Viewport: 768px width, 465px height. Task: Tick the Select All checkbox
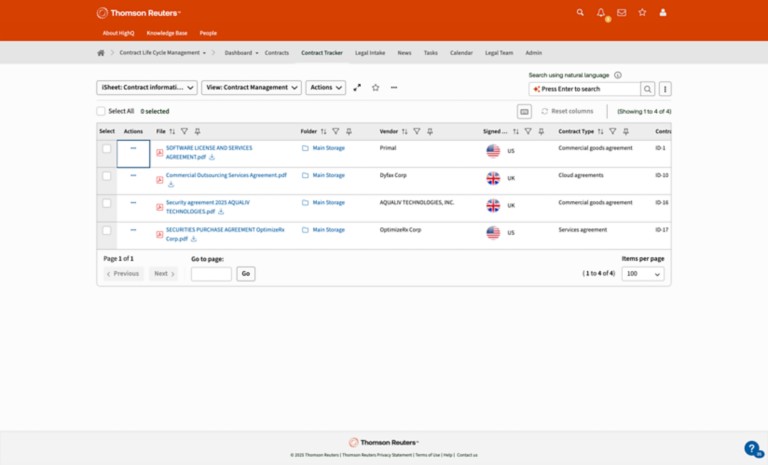click(x=101, y=111)
